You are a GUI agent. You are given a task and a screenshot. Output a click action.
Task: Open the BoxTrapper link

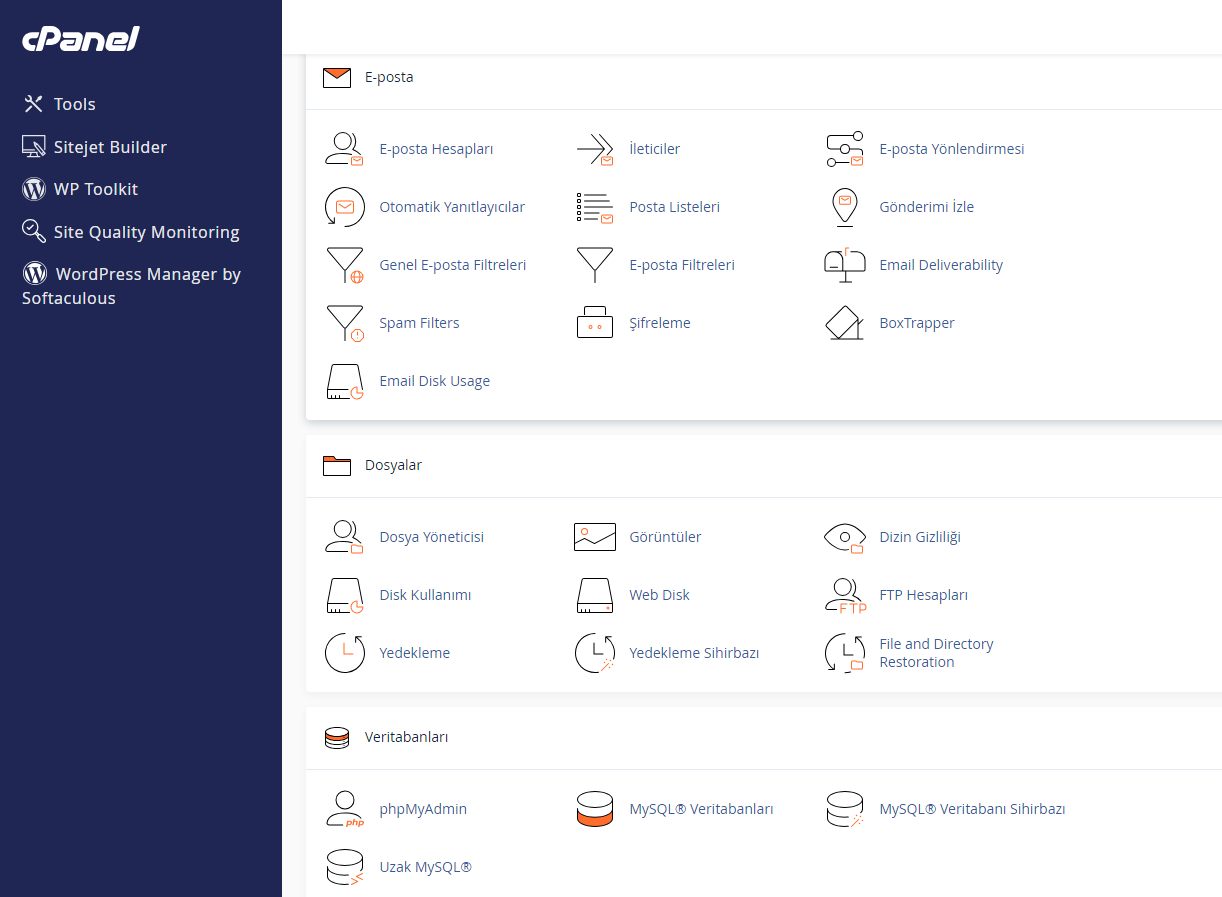[917, 323]
